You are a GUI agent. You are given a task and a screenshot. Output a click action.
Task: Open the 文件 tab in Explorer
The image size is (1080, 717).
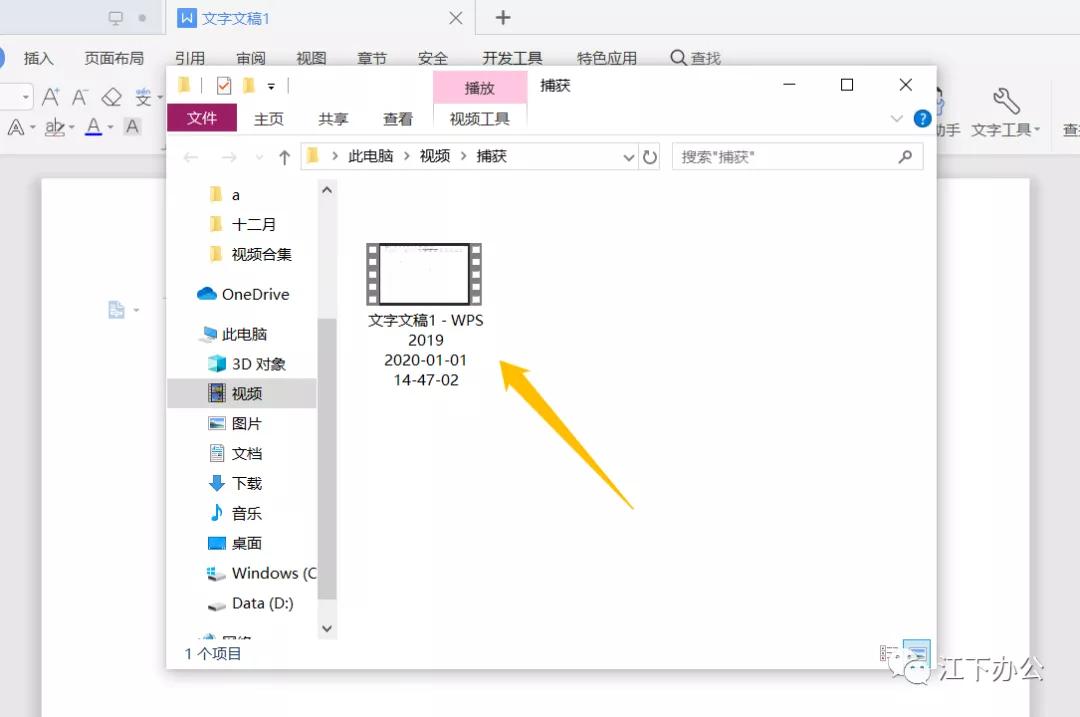(x=202, y=118)
